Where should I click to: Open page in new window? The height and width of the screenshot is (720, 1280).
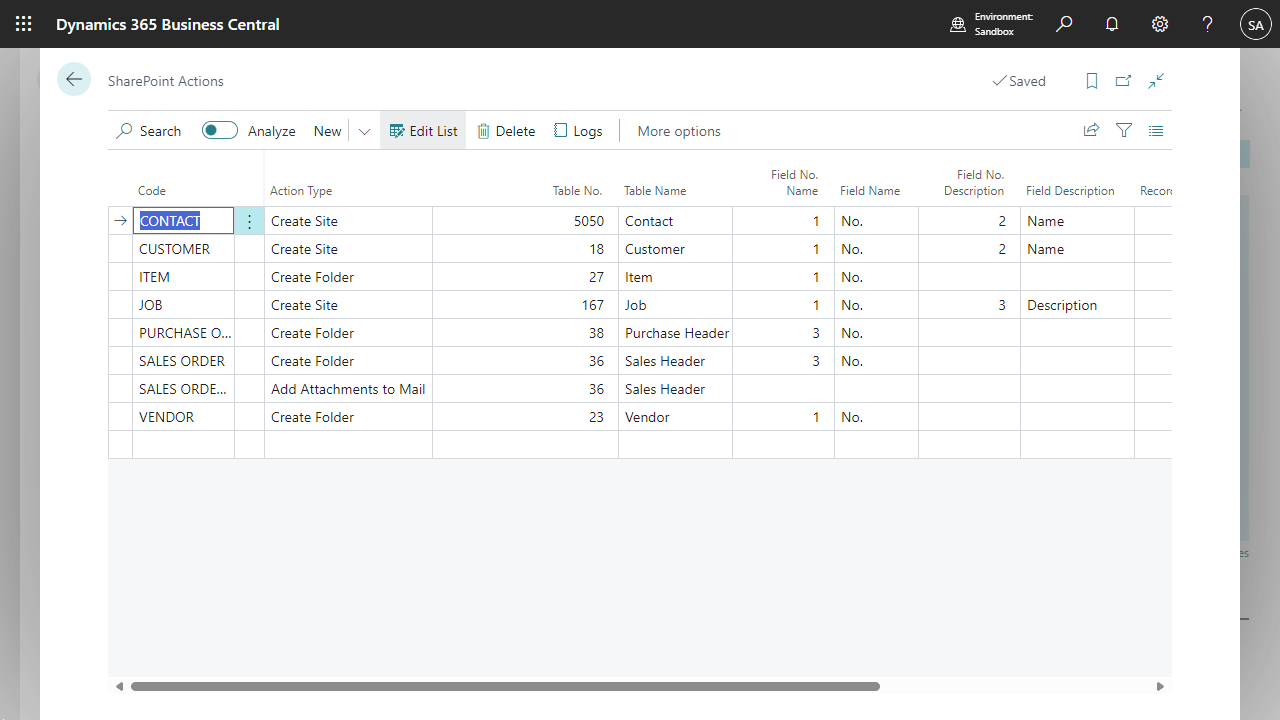(x=1124, y=81)
